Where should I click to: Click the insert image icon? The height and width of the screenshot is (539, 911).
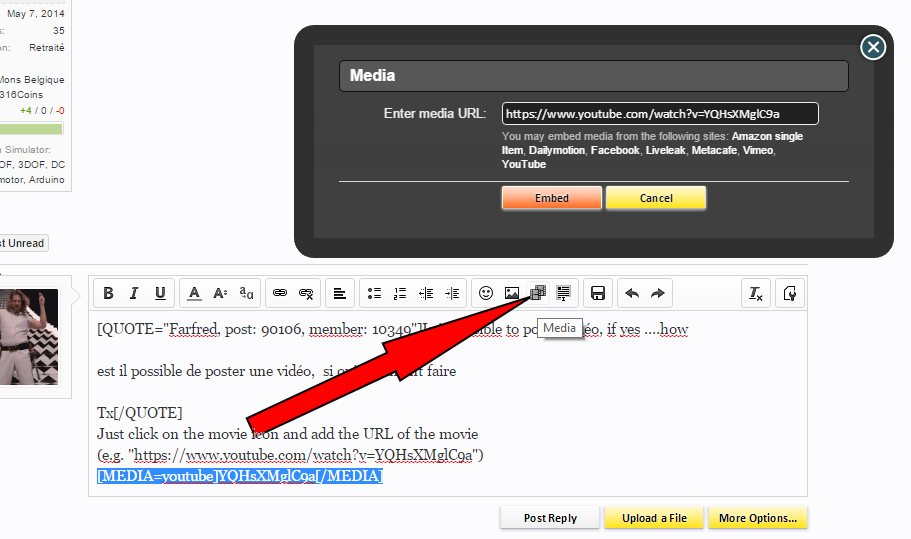(x=512, y=293)
